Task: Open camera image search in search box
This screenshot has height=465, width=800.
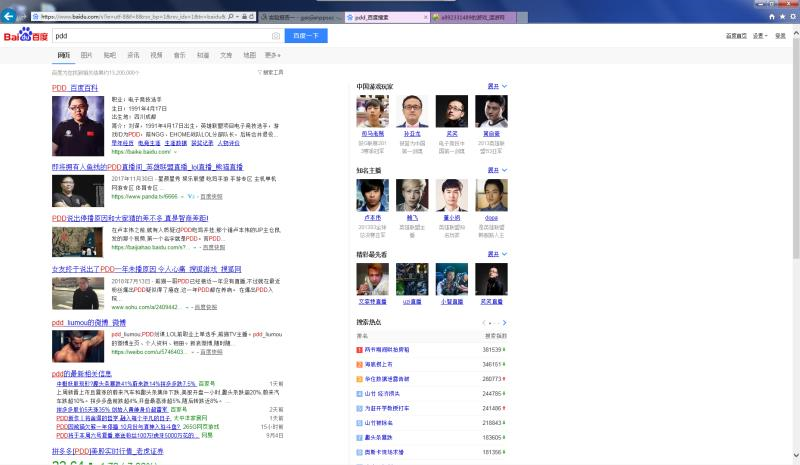Action: tap(276, 36)
